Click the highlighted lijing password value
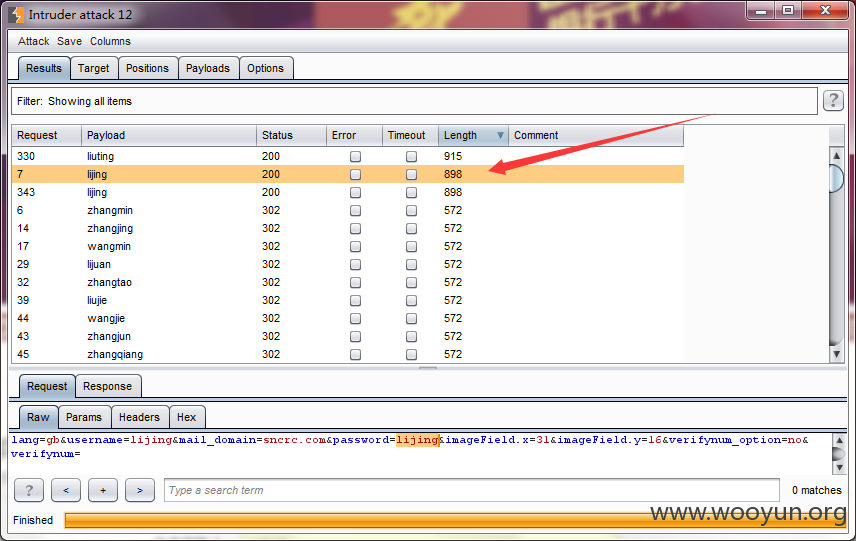 (418, 440)
